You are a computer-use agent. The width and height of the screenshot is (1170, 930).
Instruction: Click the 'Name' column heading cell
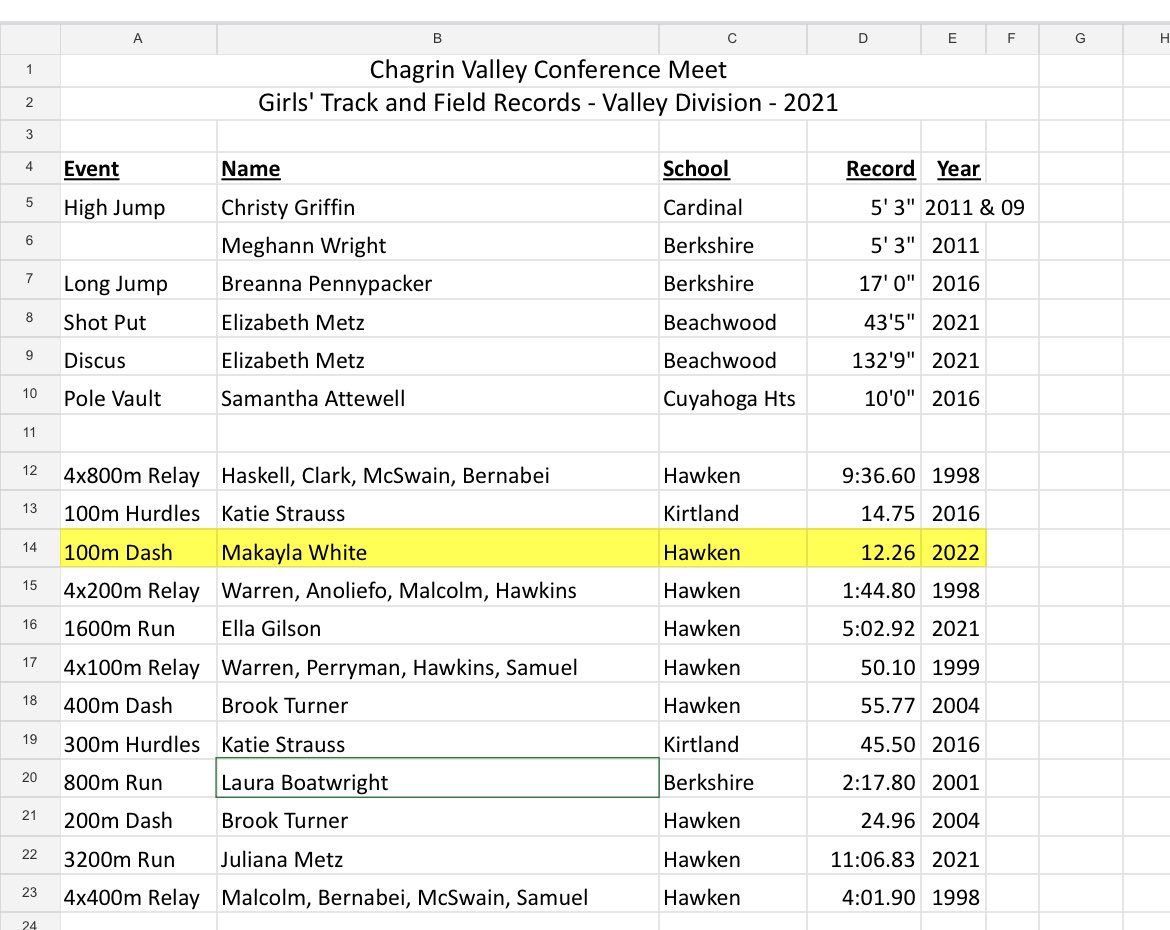point(437,169)
